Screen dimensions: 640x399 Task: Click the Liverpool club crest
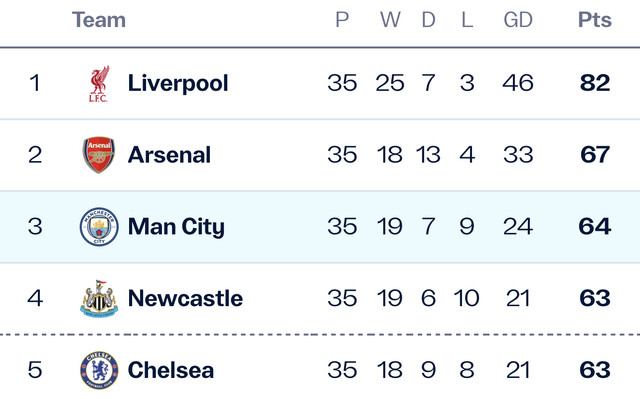coord(99,84)
